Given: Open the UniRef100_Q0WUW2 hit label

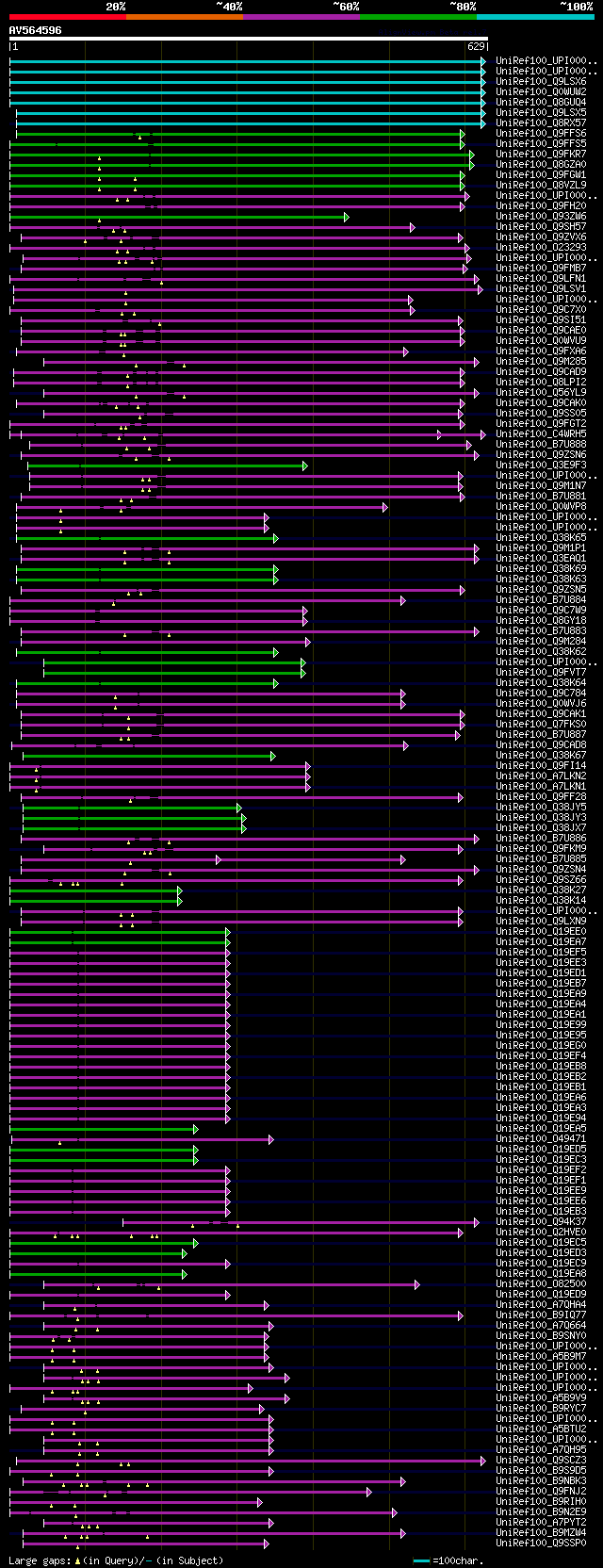Looking at the screenshot, I should [x=541, y=92].
